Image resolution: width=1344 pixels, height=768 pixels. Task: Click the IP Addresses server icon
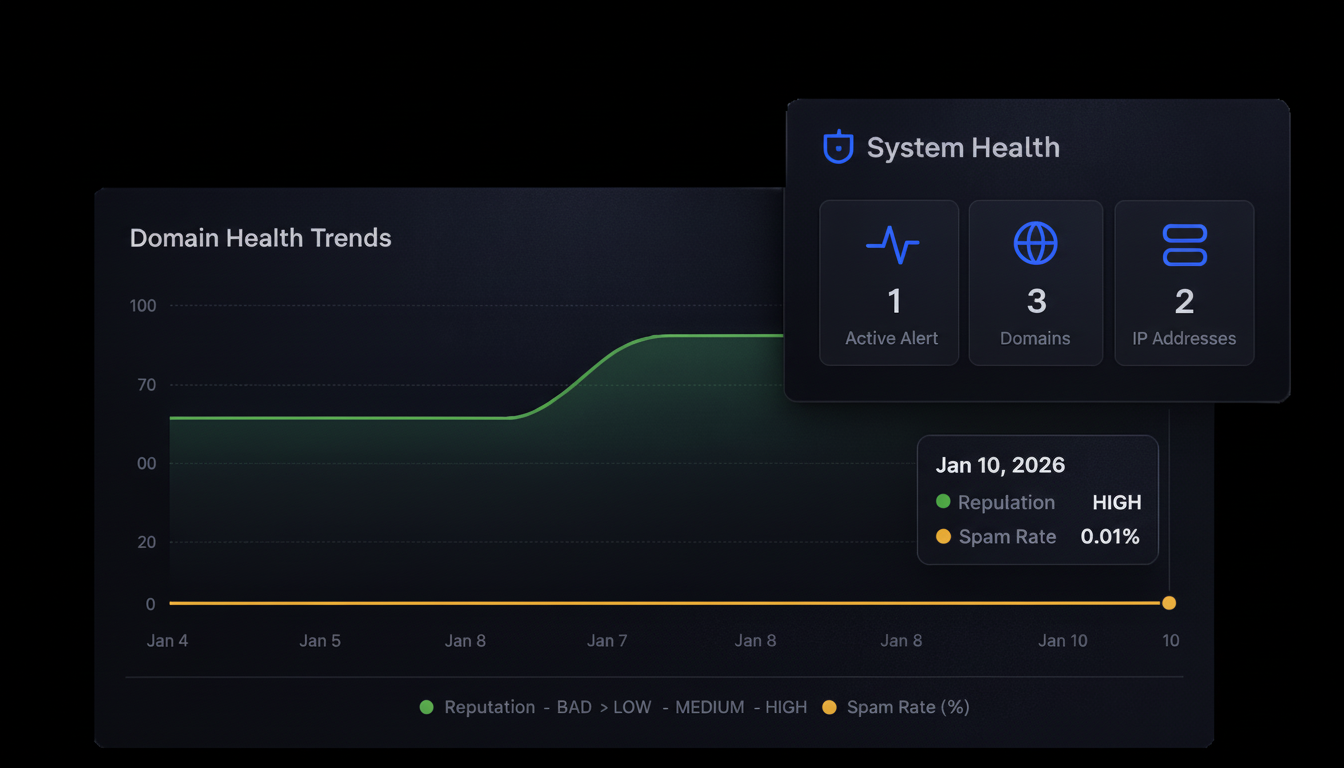(1184, 244)
